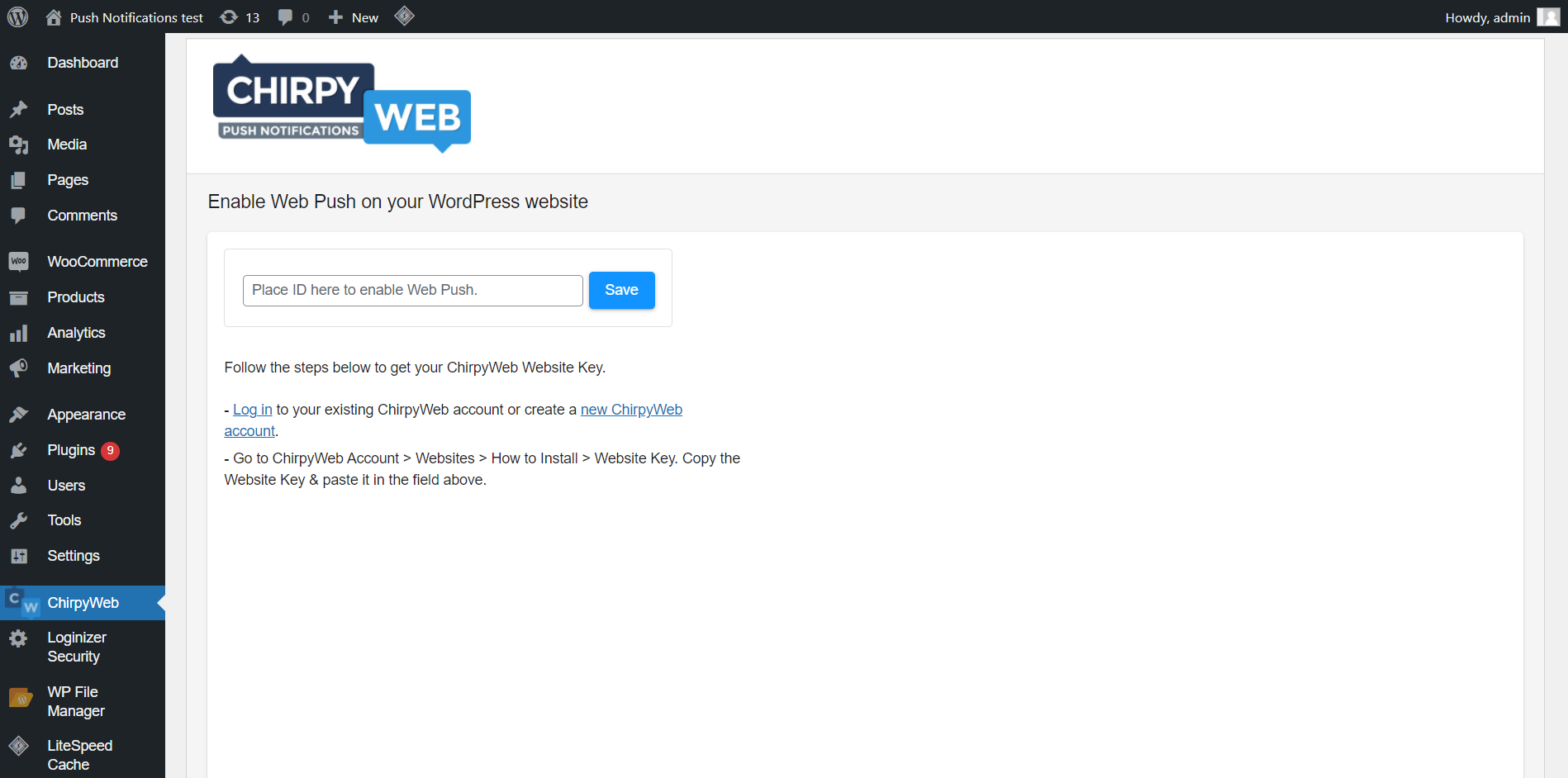Image resolution: width=1568 pixels, height=778 pixels.
Task: Open the Posts menu
Action: (65, 110)
